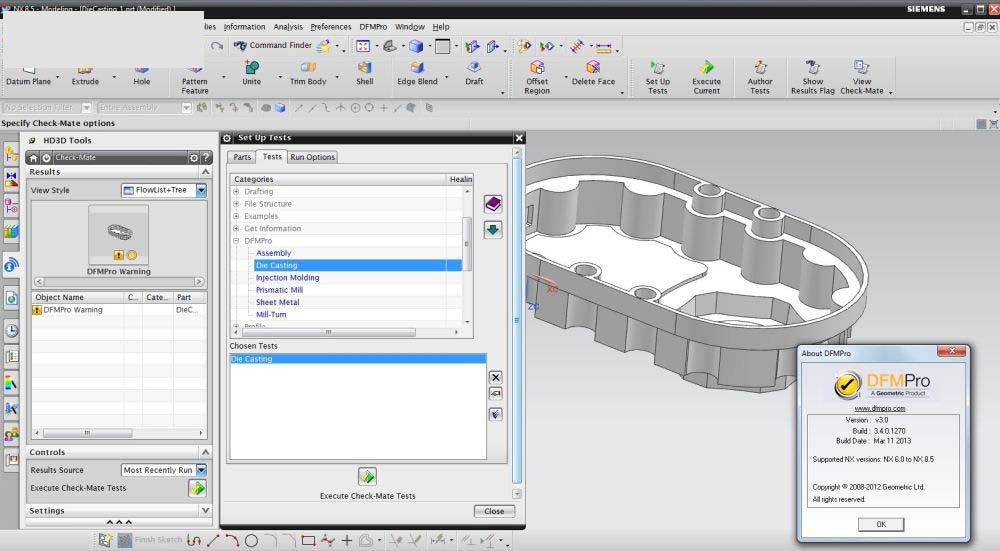Viewport: 1000px width, 551px height.
Task: Open the Window menu
Action: pyautogui.click(x=409, y=27)
